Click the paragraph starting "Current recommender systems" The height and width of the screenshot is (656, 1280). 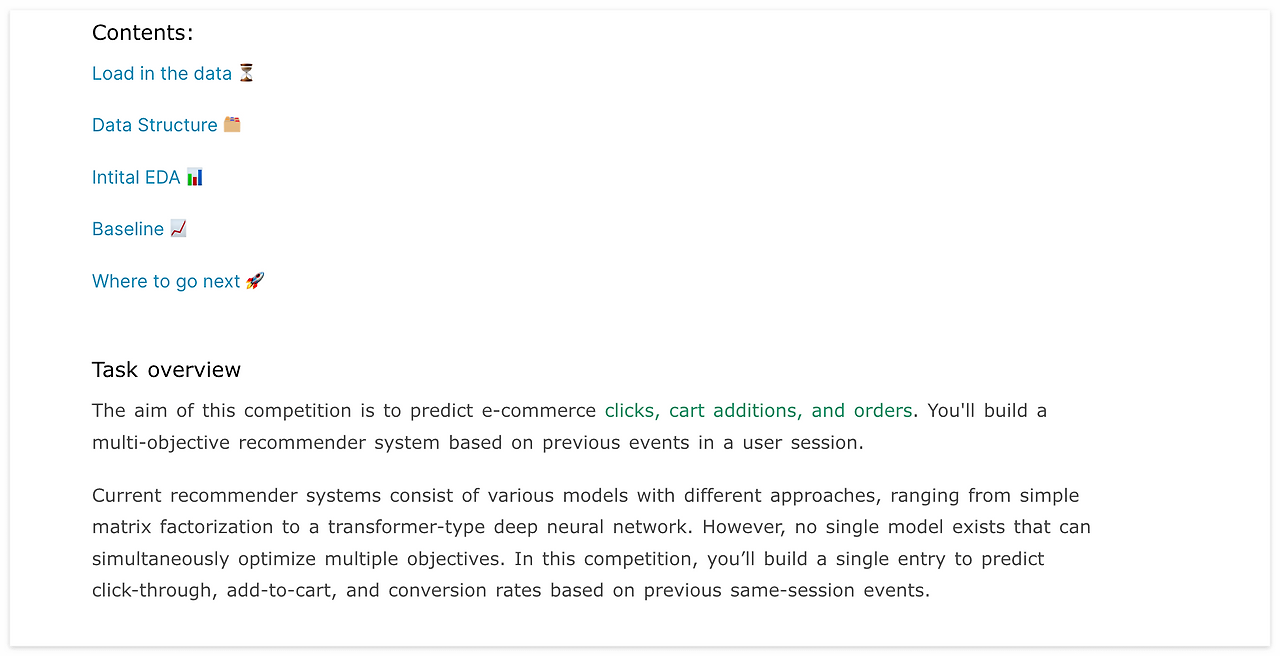tap(591, 543)
